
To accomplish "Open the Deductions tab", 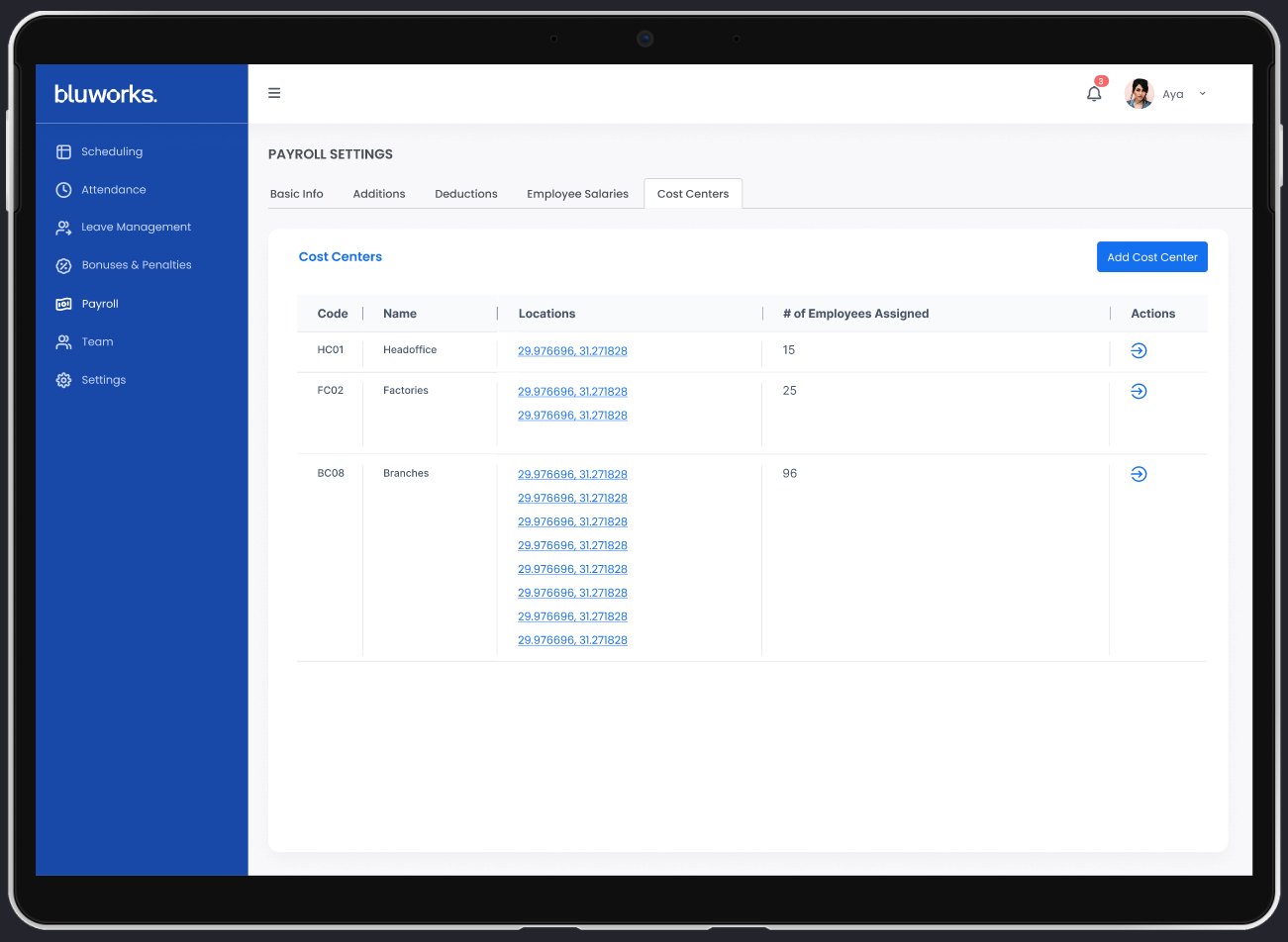I will [x=466, y=194].
